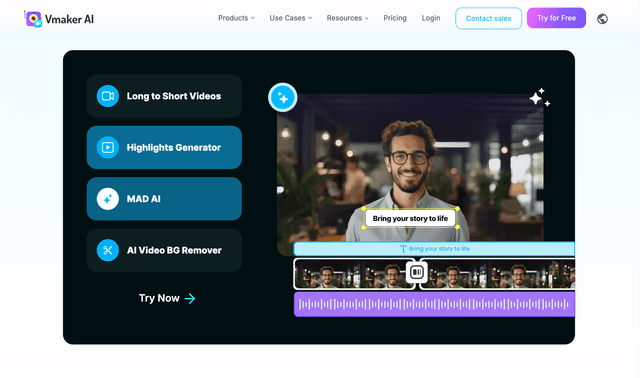
Task: Expand the Products dropdown menu
Action: [236, 18]
